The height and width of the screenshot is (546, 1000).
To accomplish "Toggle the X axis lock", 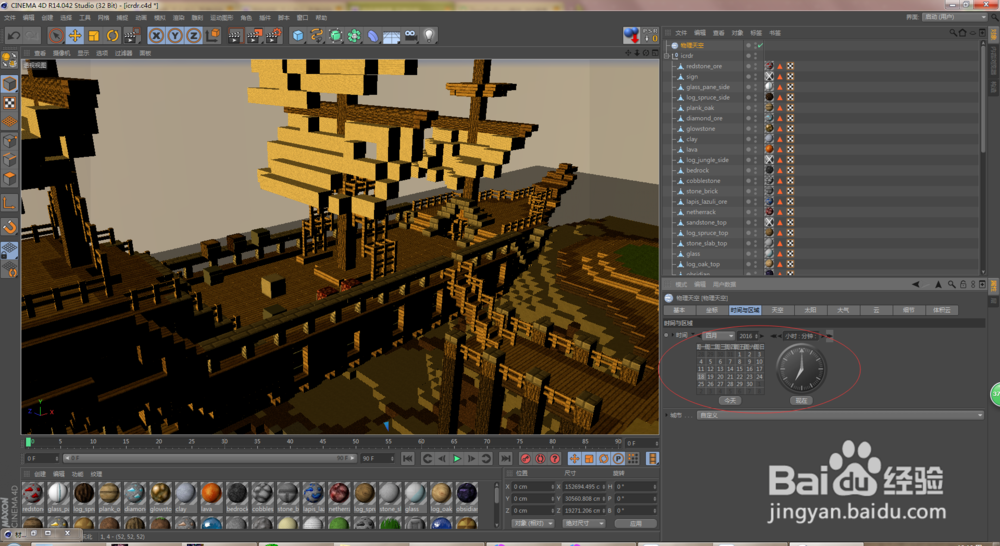I will (156, 36).
